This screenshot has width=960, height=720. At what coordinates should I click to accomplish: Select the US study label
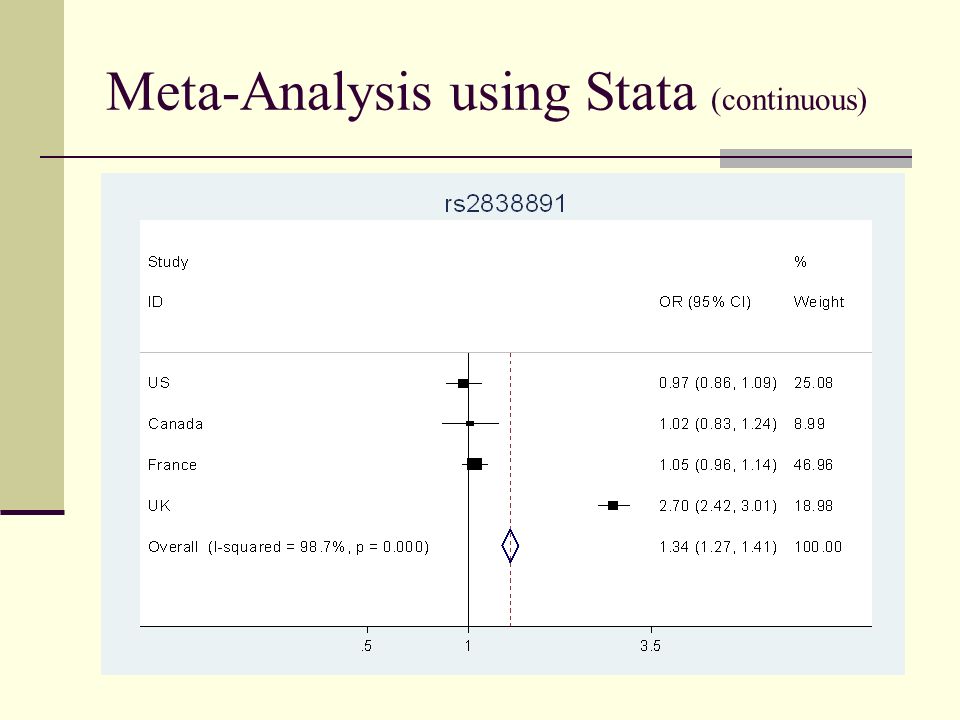[x=159, y=383]
